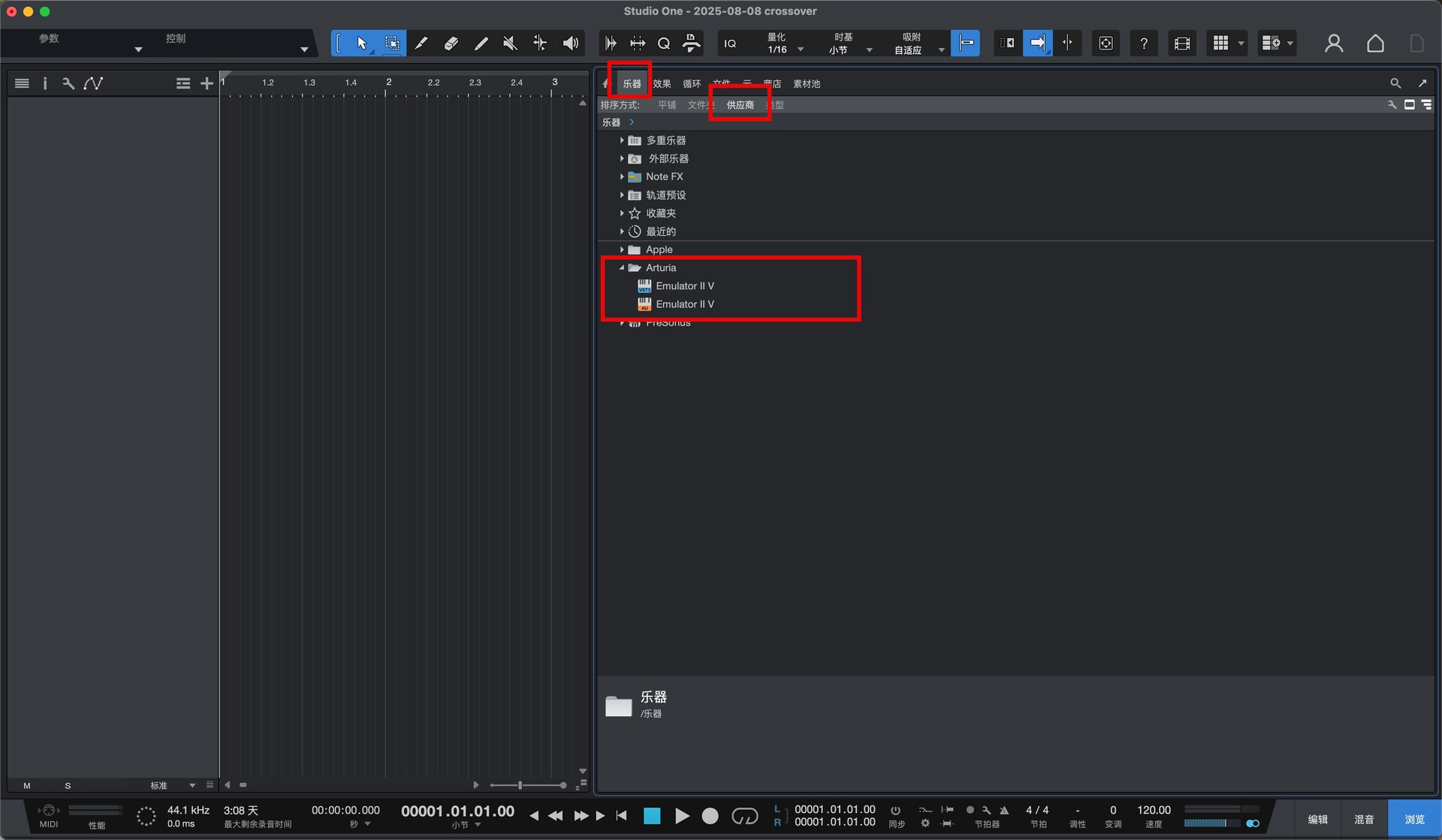Choose the Listen speaker tool

pos(571,43)
